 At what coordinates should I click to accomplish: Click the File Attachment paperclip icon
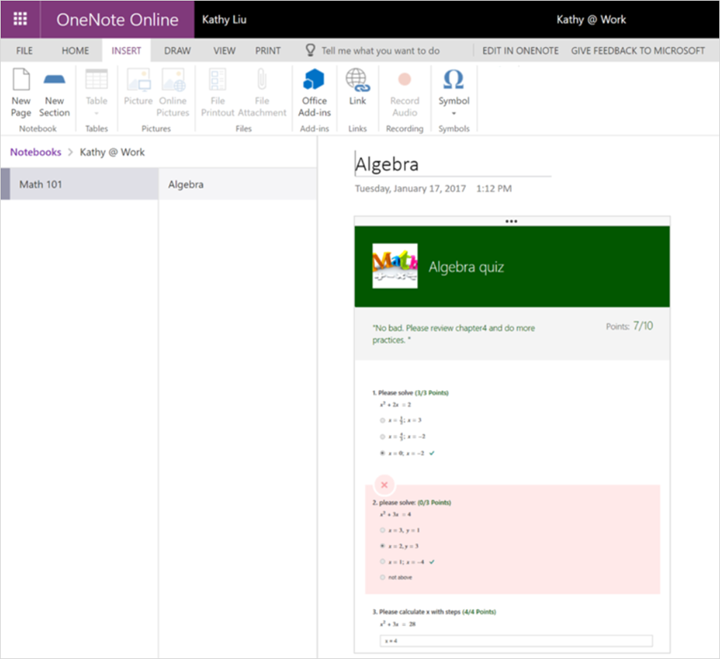pyautogui.click(x=262, y=79)
